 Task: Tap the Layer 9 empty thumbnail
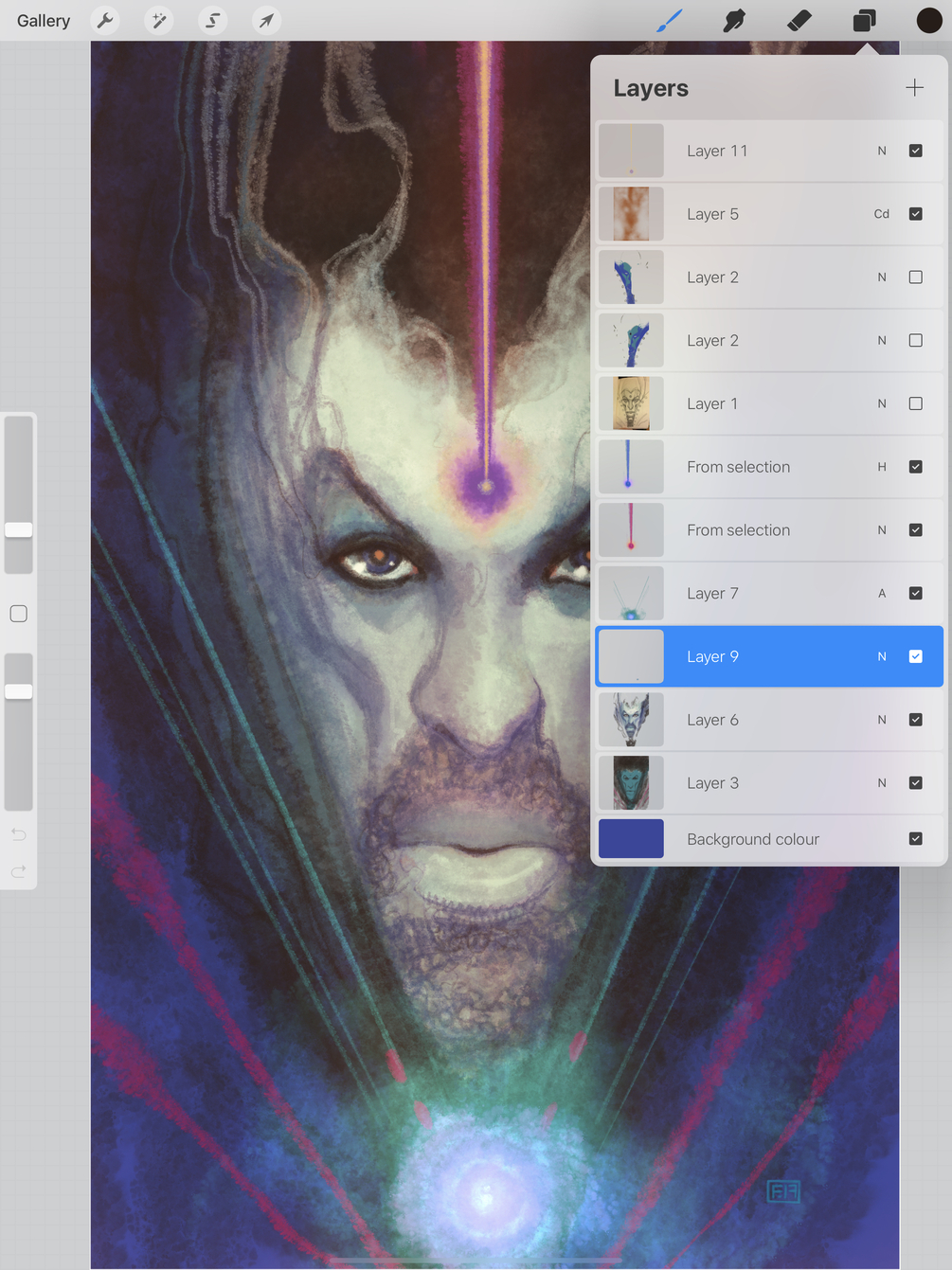[631, 656]
